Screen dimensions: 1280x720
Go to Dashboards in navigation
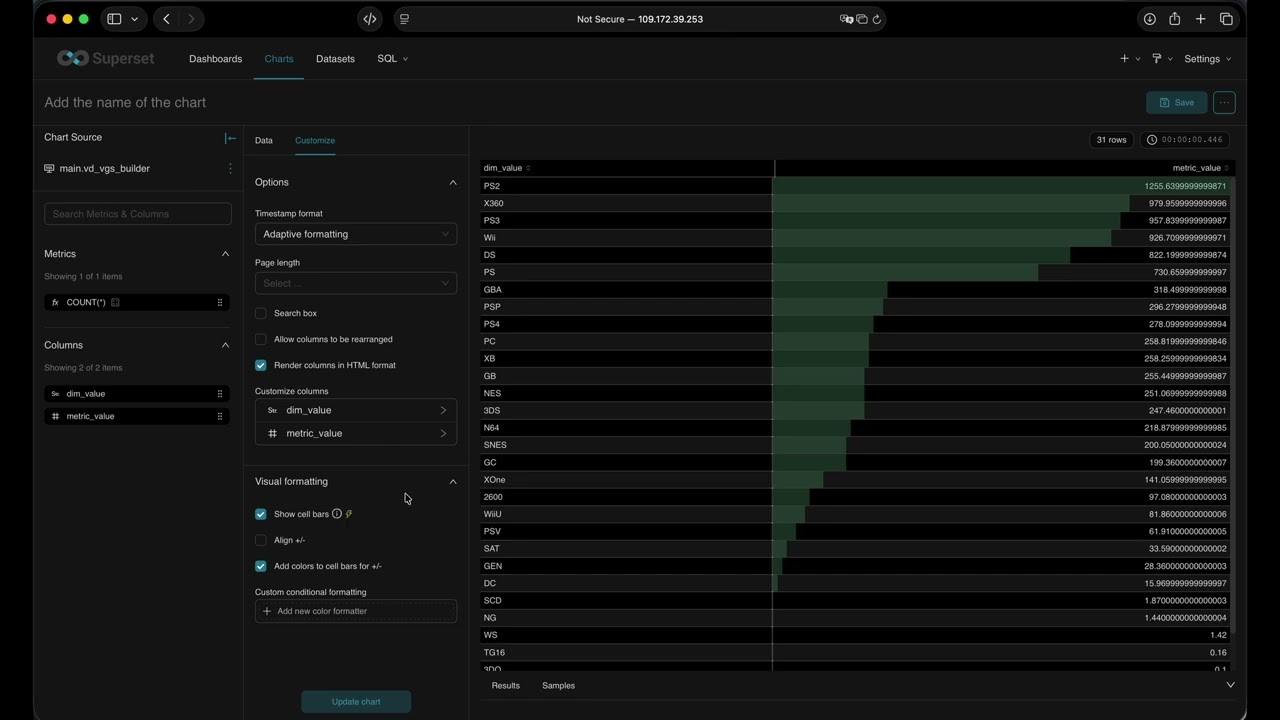(x=216, y=59)
